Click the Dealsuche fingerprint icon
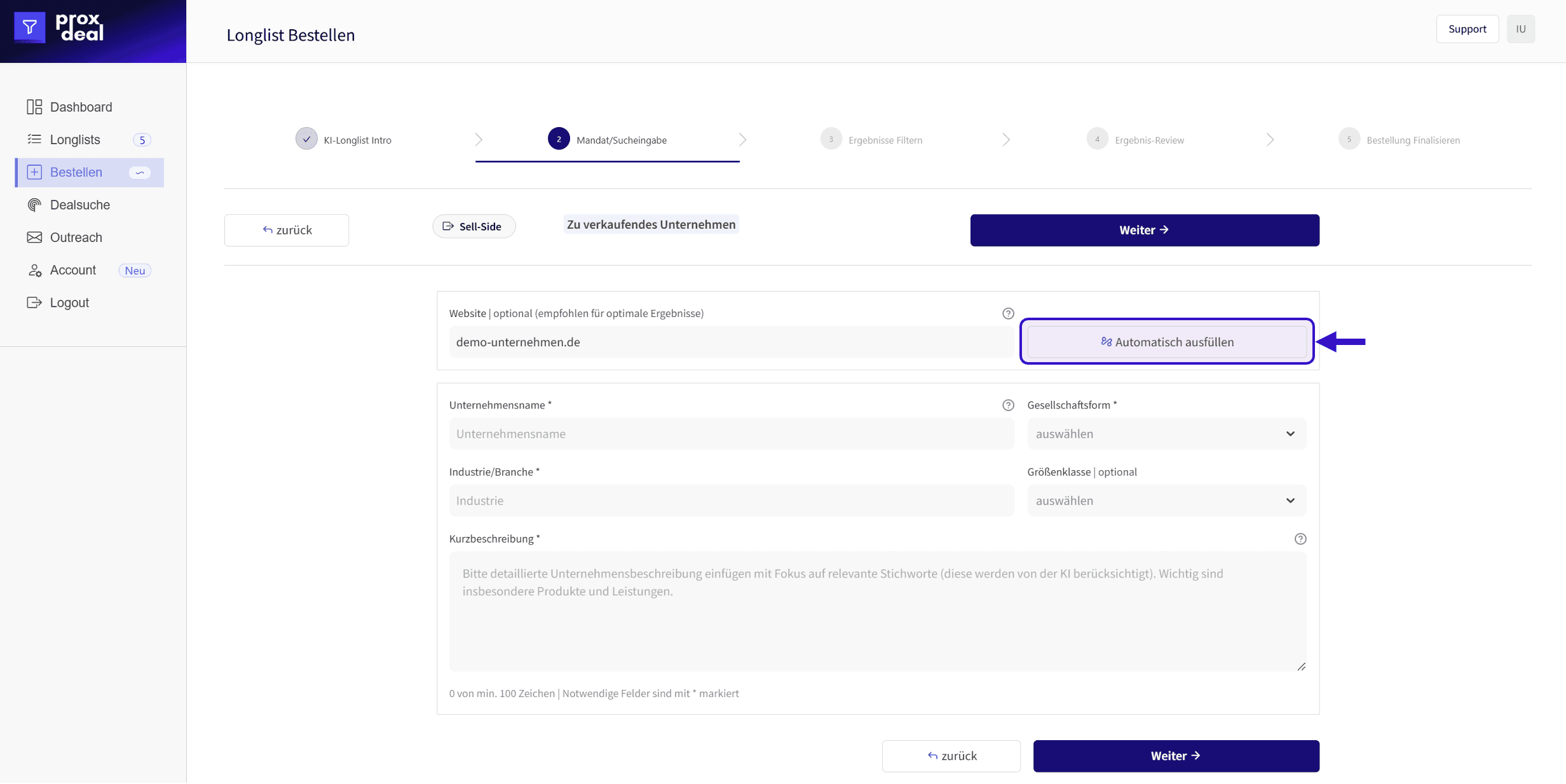Image resolution: width=1566 pixels, height=784 pixels. click(x=34, y=205)
